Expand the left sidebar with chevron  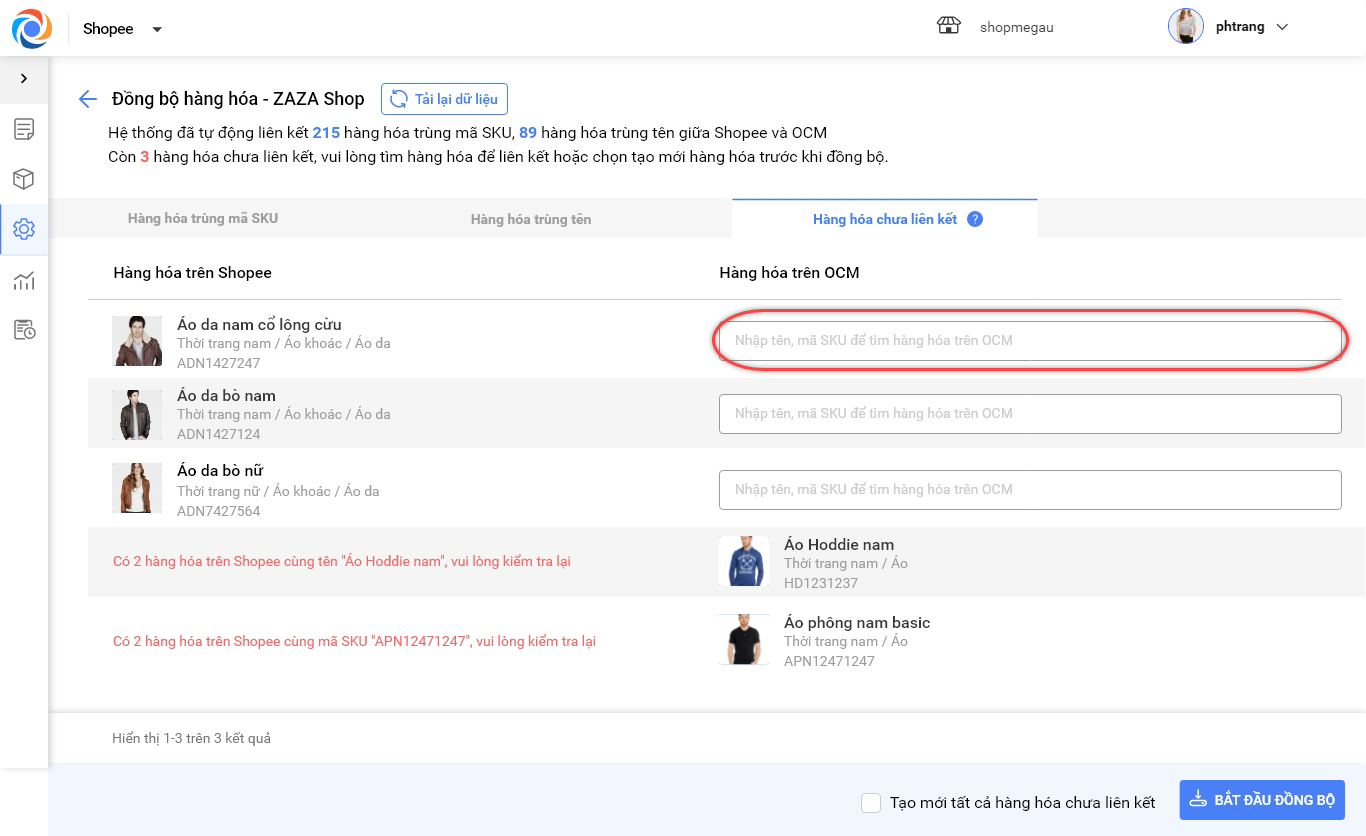pos(24,79)
